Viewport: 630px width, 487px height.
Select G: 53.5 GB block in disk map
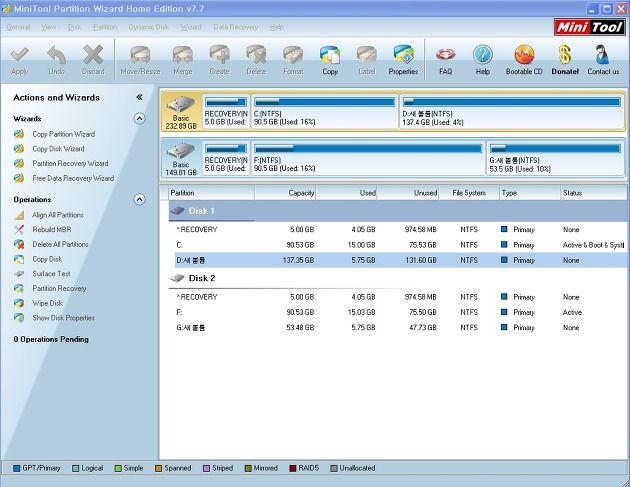[x=555, y=158]
